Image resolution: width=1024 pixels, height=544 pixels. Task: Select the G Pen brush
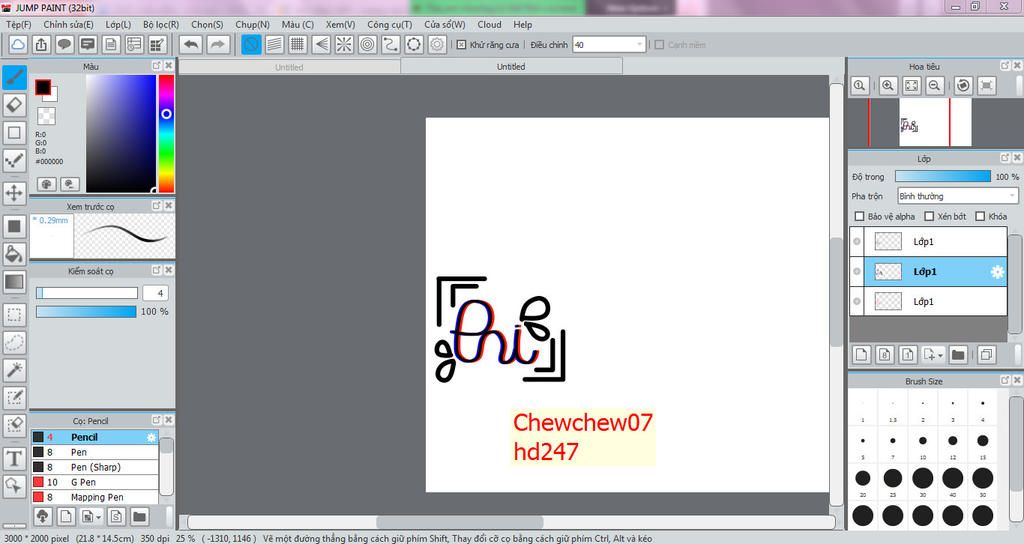pos(95,482)
